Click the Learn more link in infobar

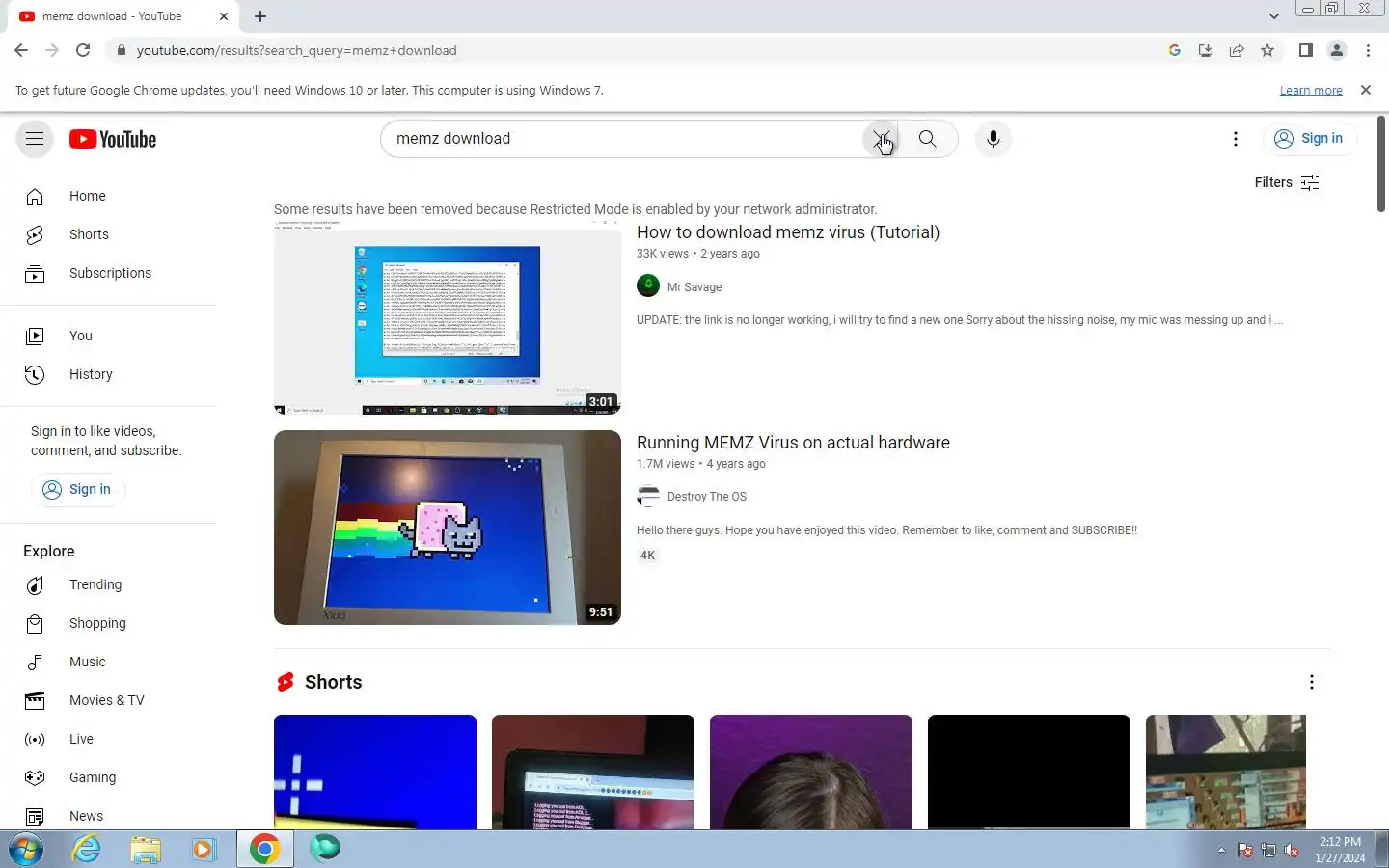pos(1311,90)
